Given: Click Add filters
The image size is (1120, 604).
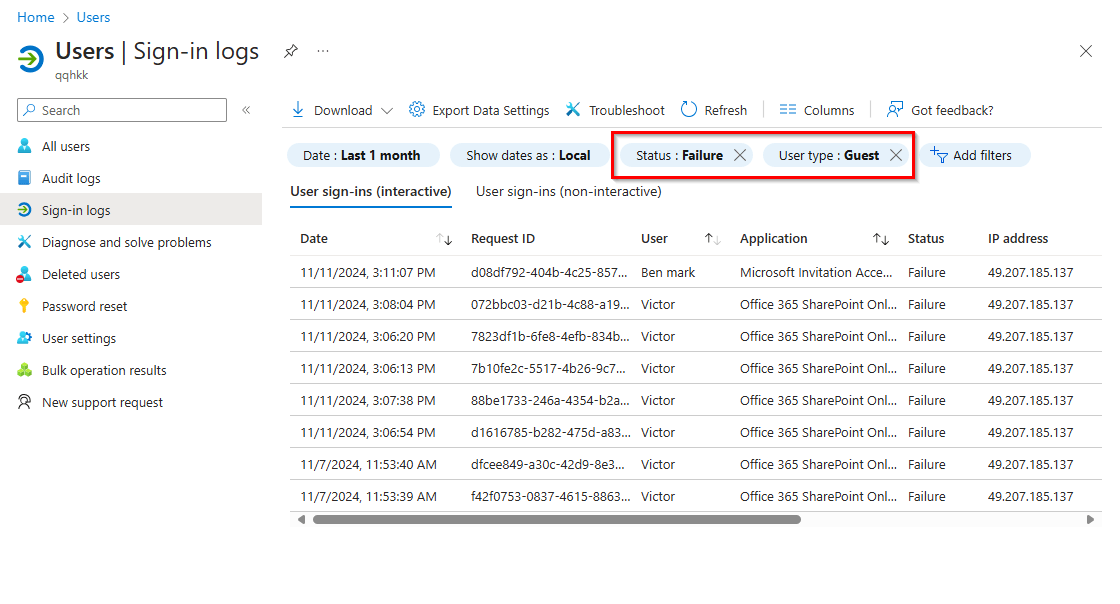Looking at the screenshot, I should point(976,155).
